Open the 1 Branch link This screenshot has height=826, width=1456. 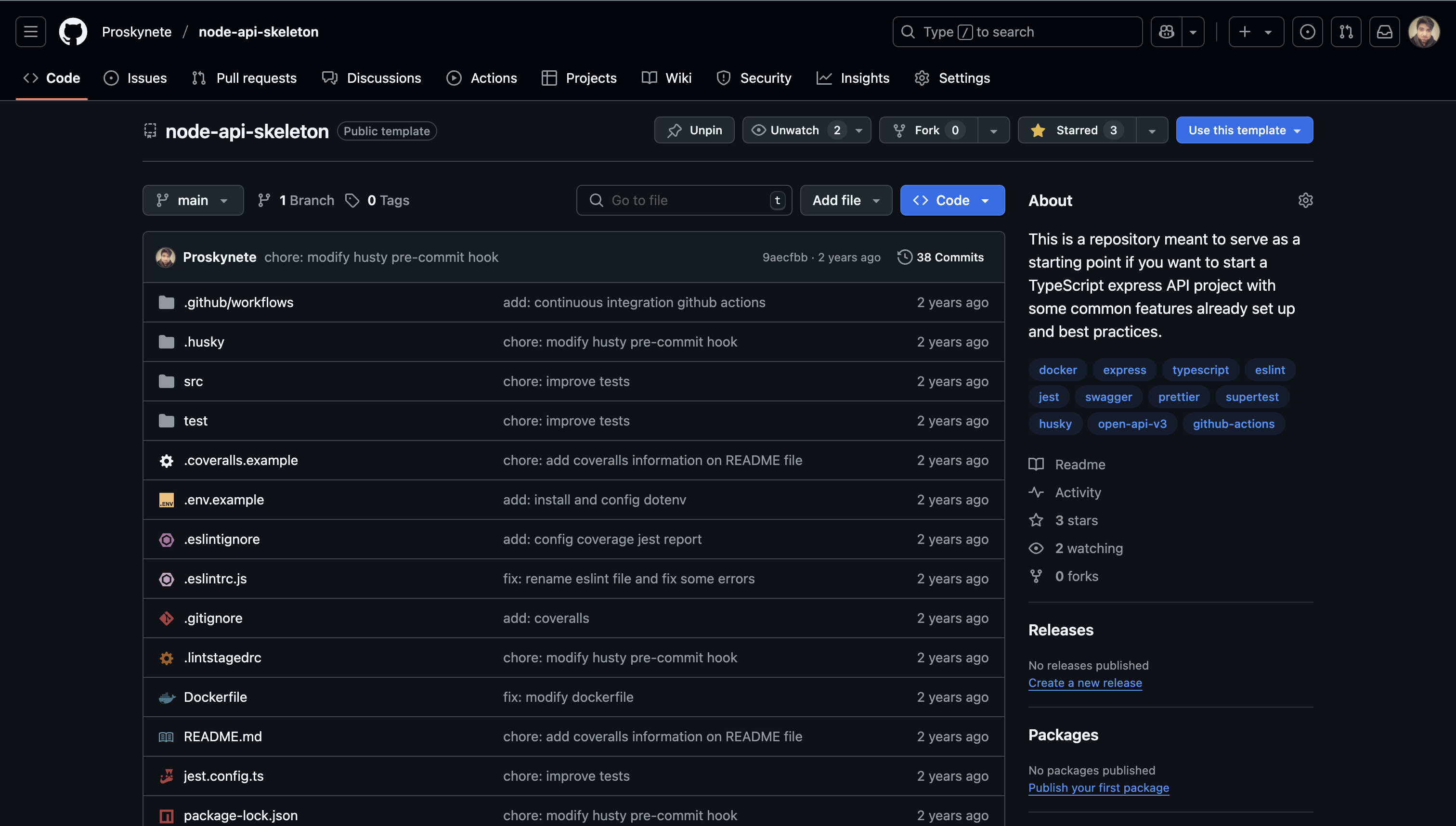click(x=296, y=200)
